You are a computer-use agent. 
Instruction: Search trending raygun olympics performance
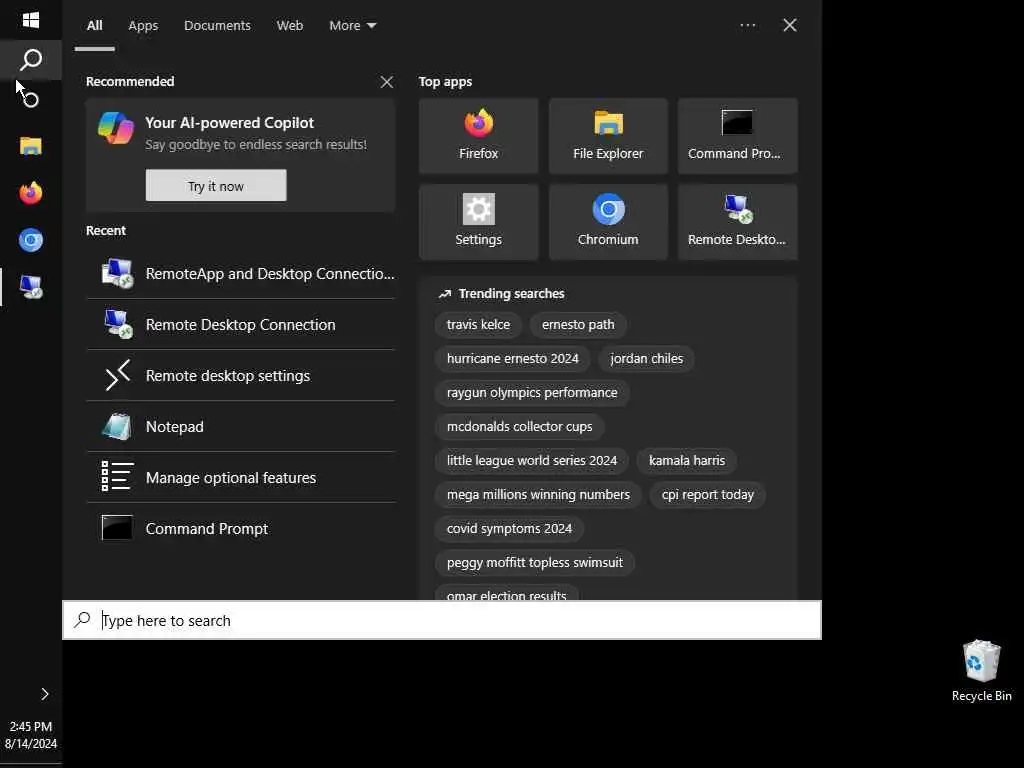point(532,392)
